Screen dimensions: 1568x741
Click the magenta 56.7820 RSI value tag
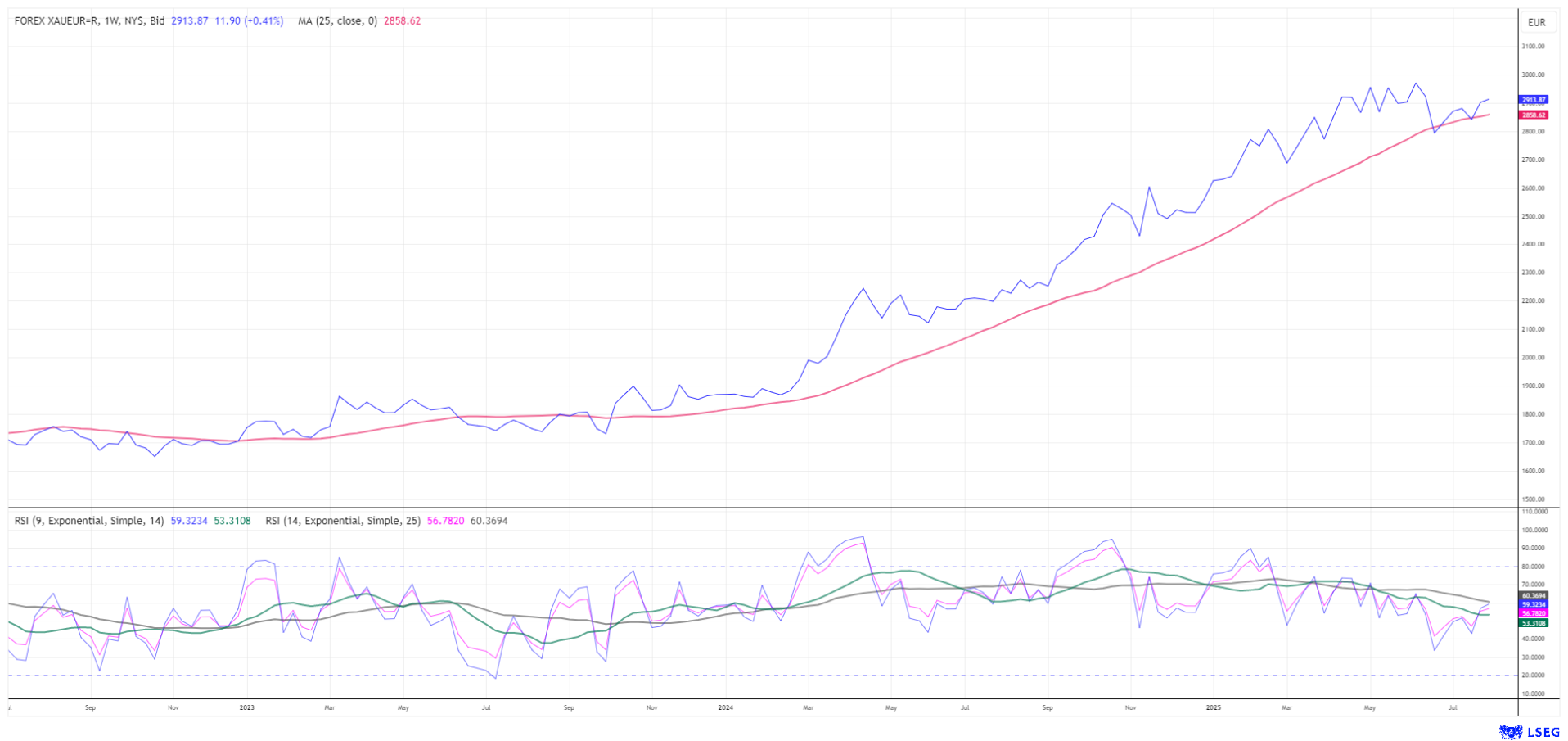[x=1533, y=613]
